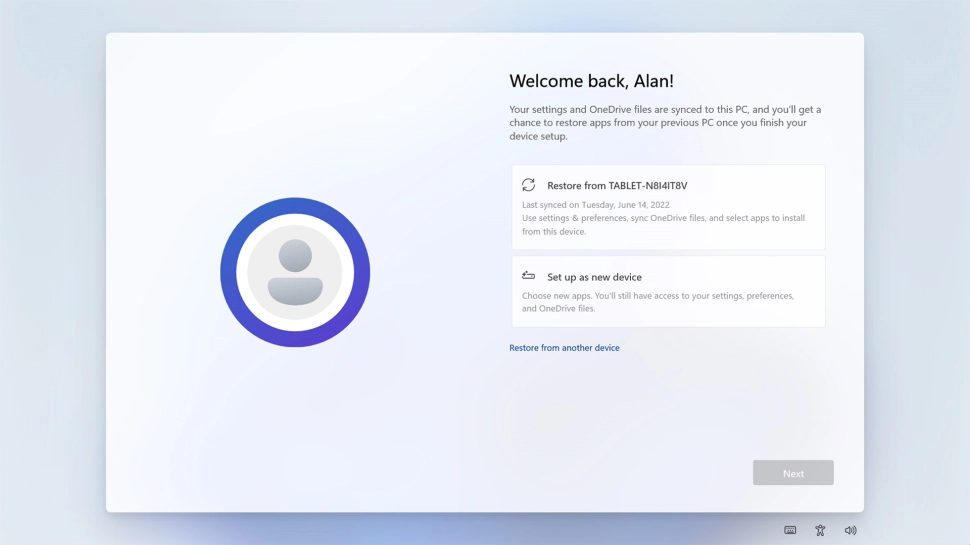This screenshot has height=545, width=970.
Task: Click the sync arrows icon on the Restore option
Action: pyautogui.click(x=528, y=185)
